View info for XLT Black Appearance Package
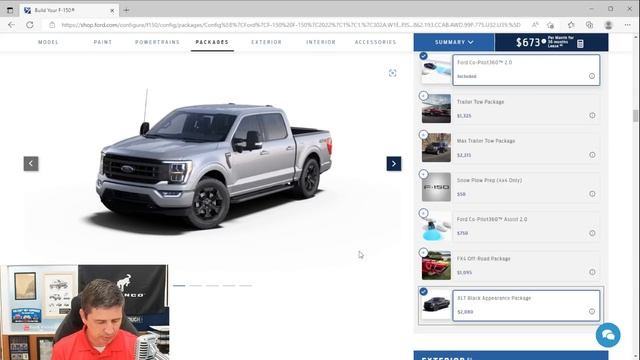This screenshot has height=360, width=640. [592, 311]
